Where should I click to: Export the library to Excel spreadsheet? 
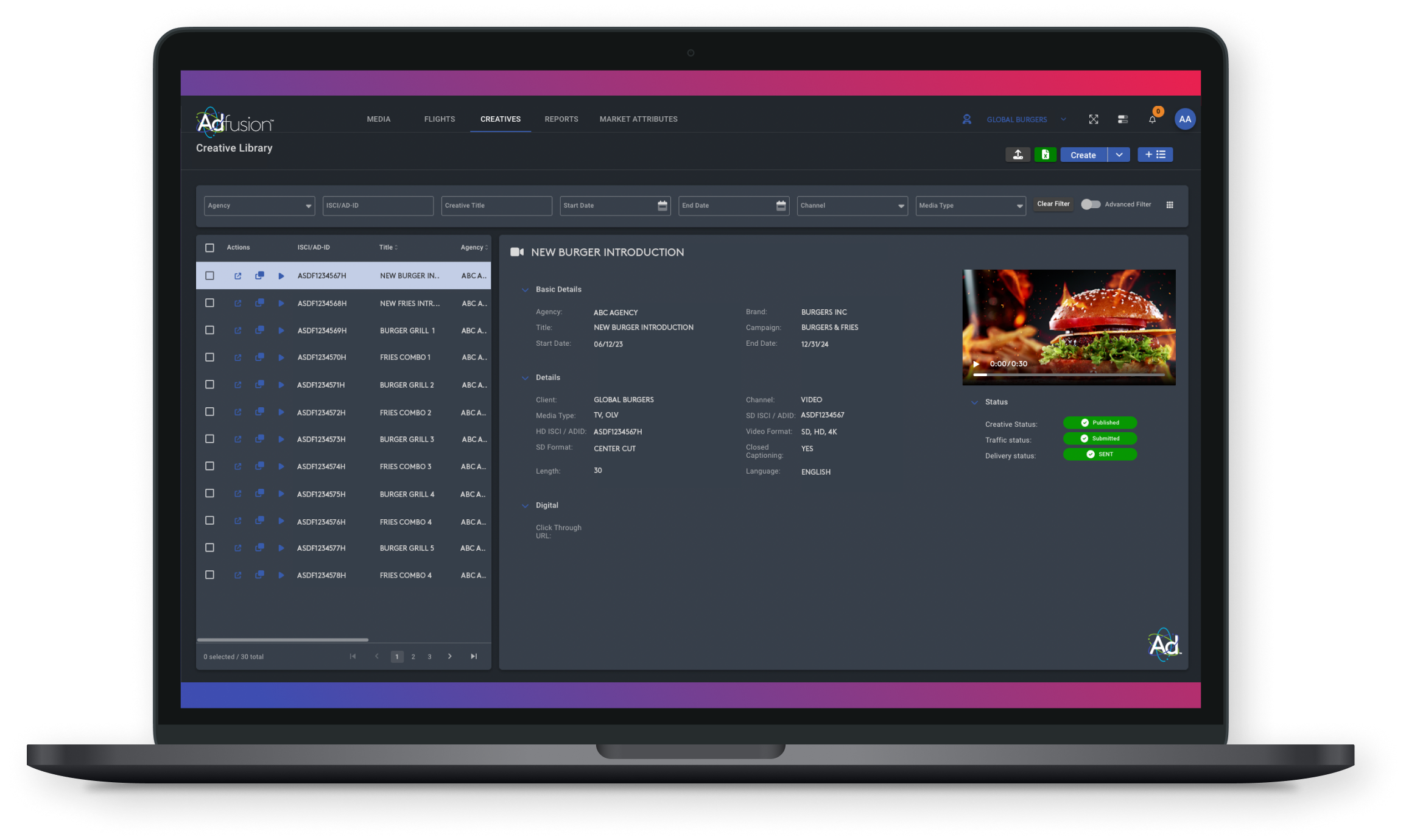[x=1046, y=155]
